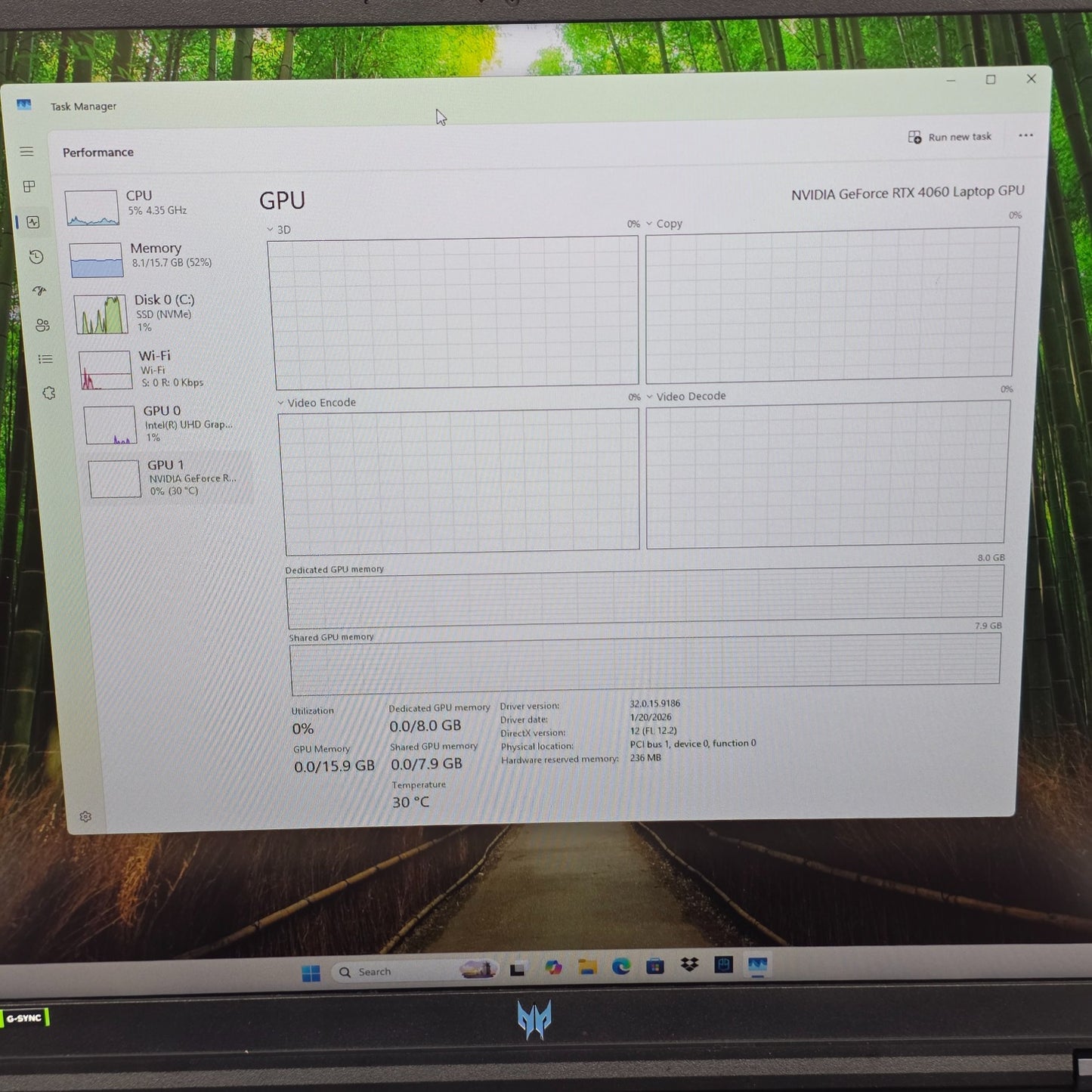Click the CPU usage thumbnail graph

coord(91,208)
